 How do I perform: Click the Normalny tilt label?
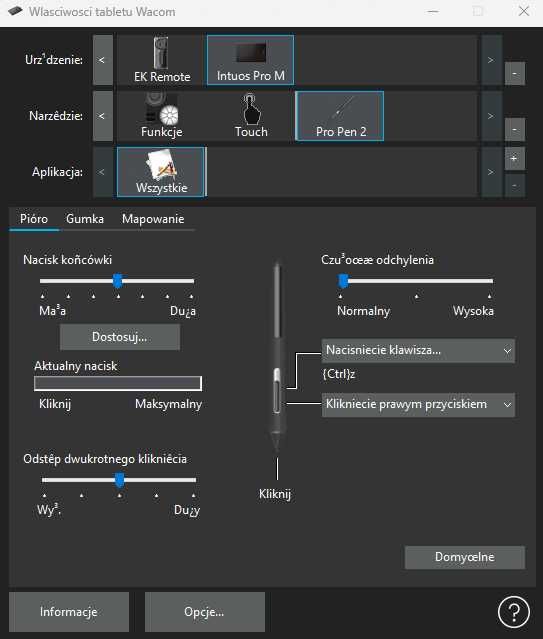364,311
